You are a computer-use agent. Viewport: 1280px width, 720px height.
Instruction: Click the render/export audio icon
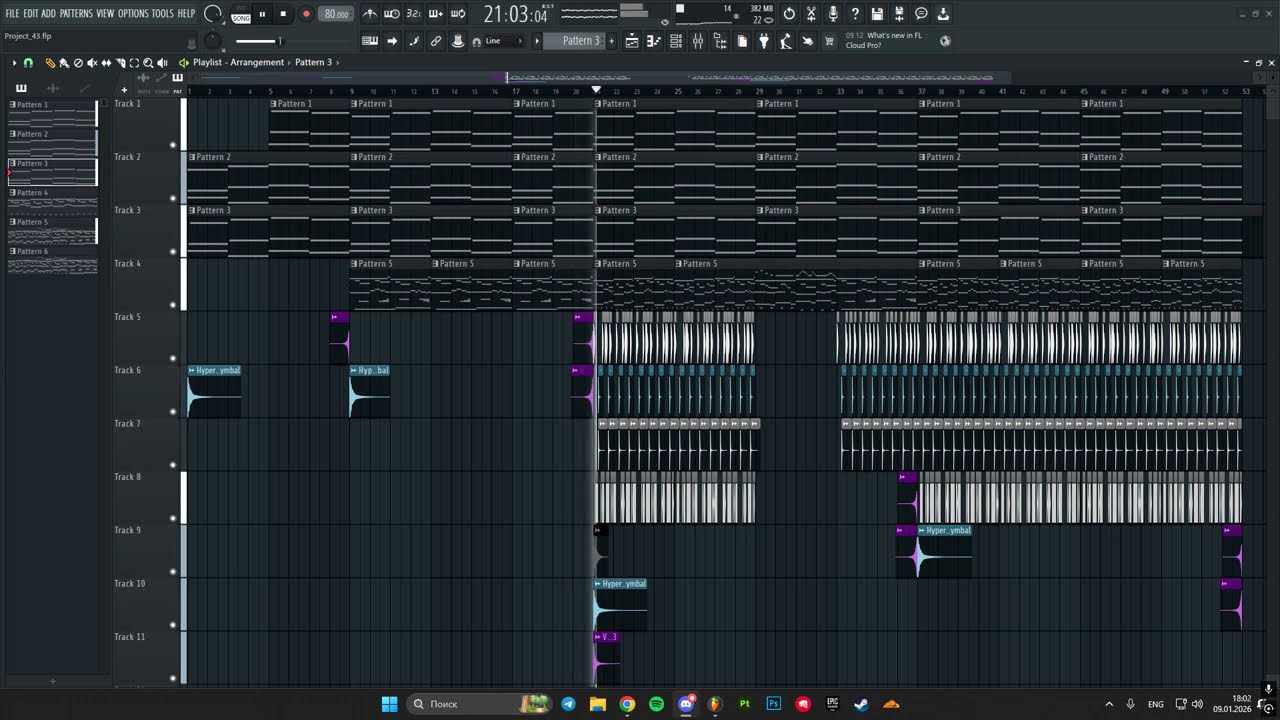(x=899, y=14)
